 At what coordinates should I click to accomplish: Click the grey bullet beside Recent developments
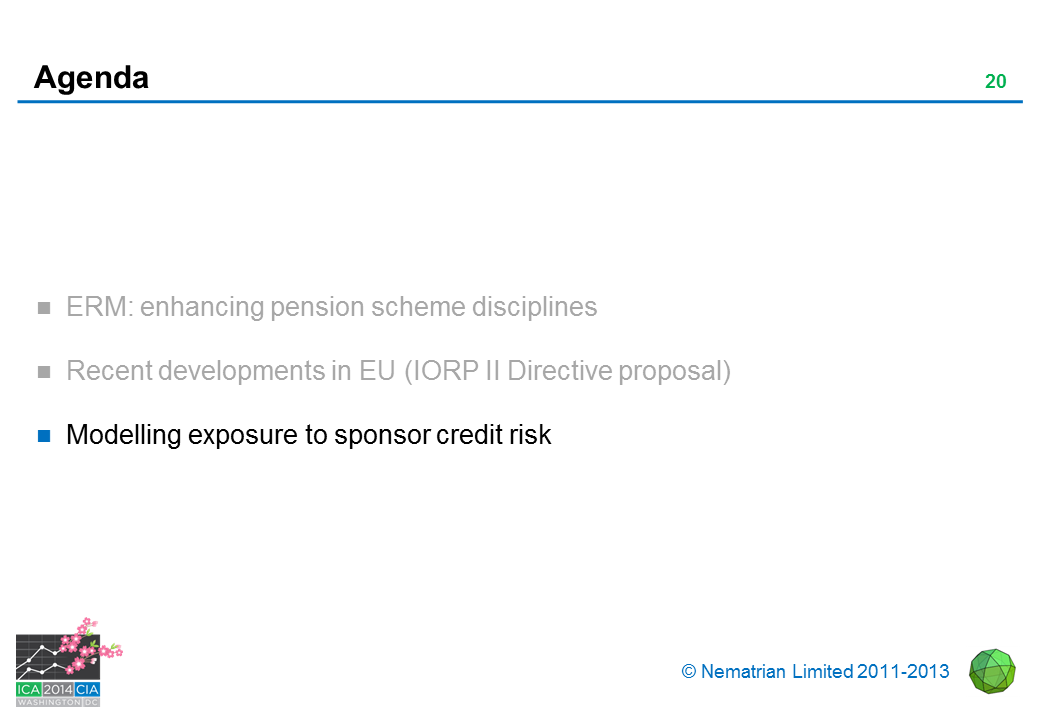tap(44, 372)
